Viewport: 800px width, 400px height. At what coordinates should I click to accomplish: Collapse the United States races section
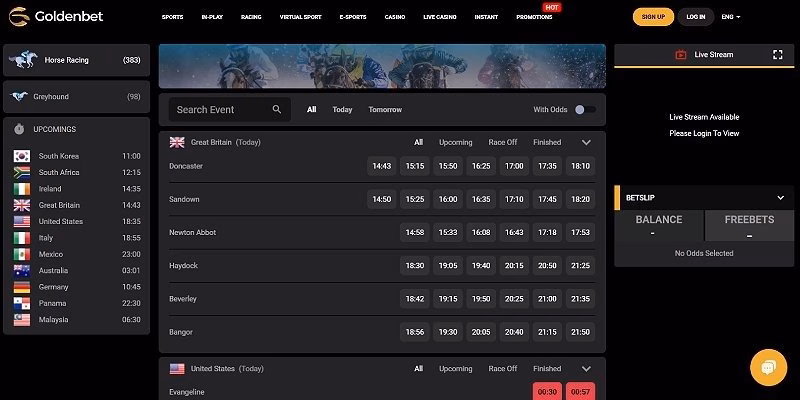(586, 368)
